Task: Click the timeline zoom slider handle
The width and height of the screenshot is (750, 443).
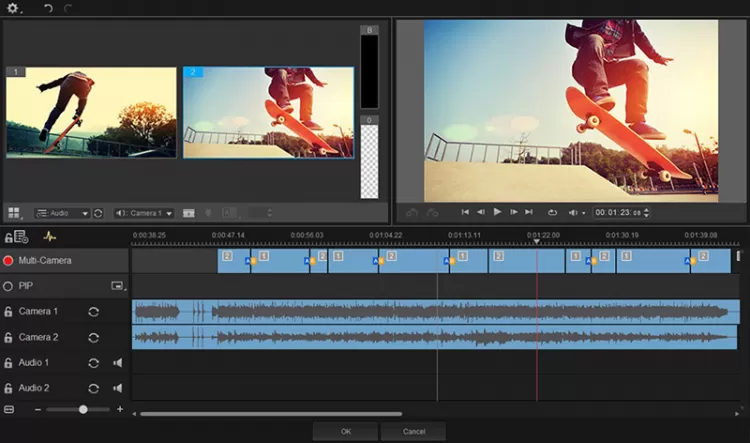Action: click(x=83, y=409)
